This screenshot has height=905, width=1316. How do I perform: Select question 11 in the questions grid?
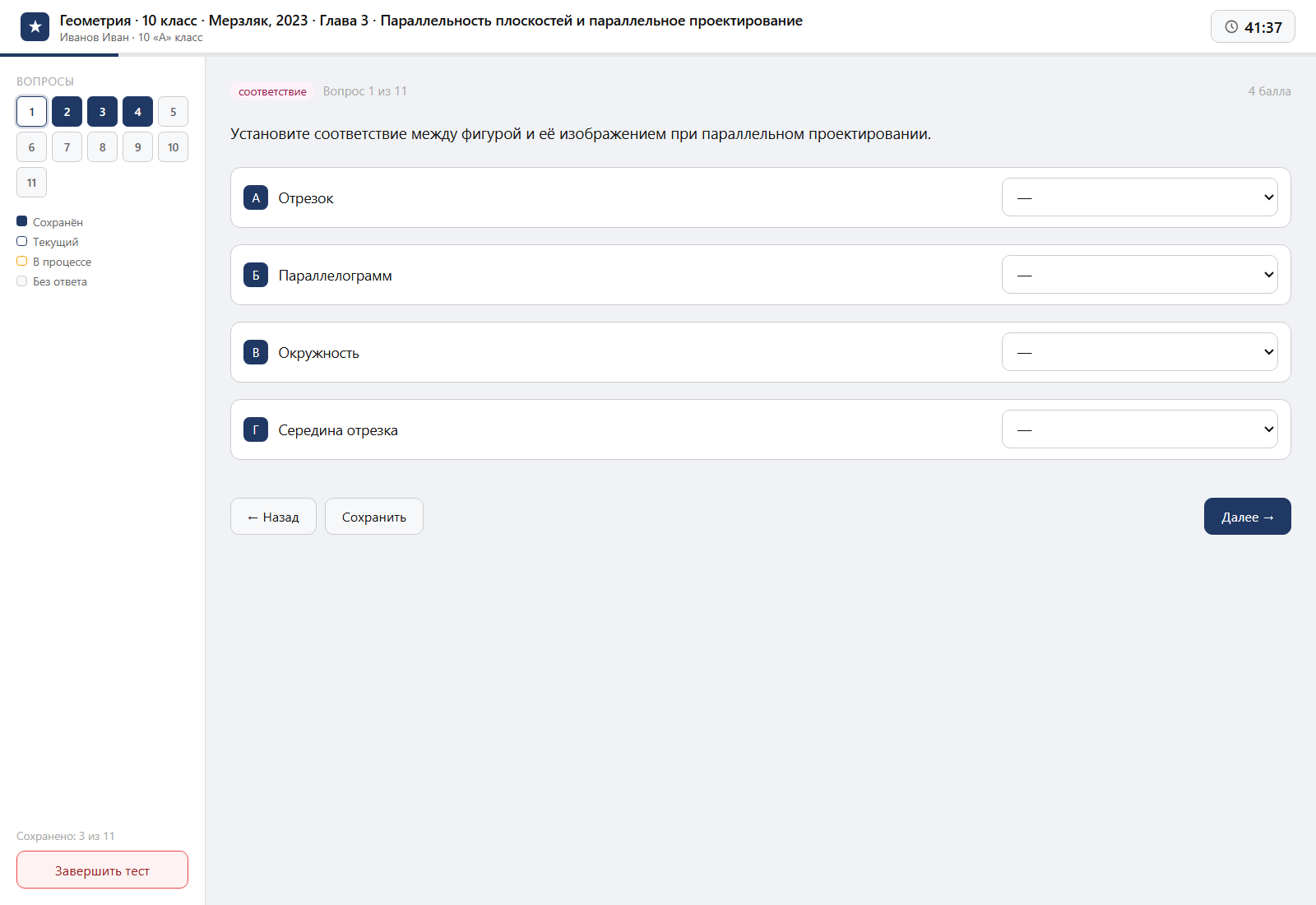31,183
